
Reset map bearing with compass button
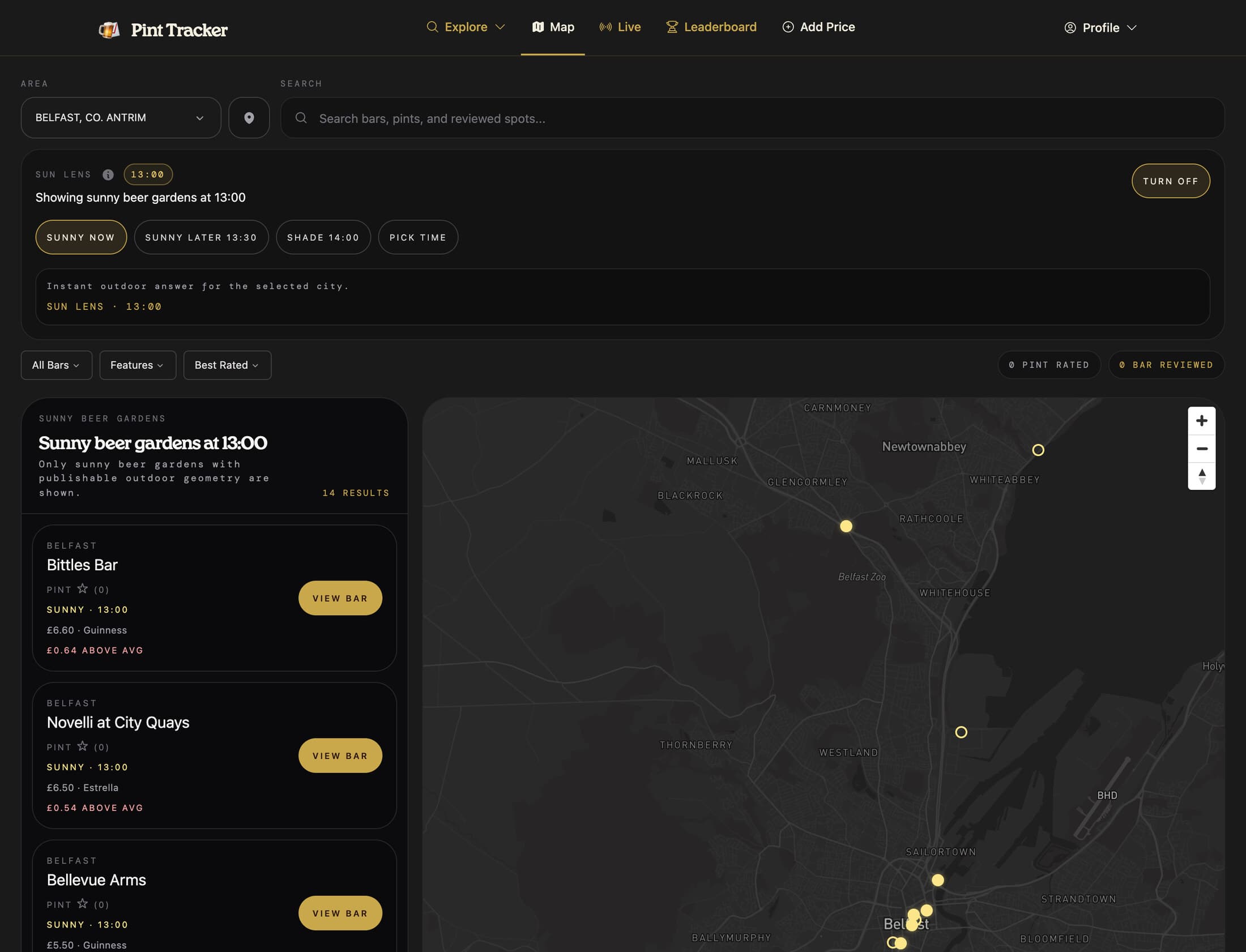pyautogui.click(x=1201, y=476)
